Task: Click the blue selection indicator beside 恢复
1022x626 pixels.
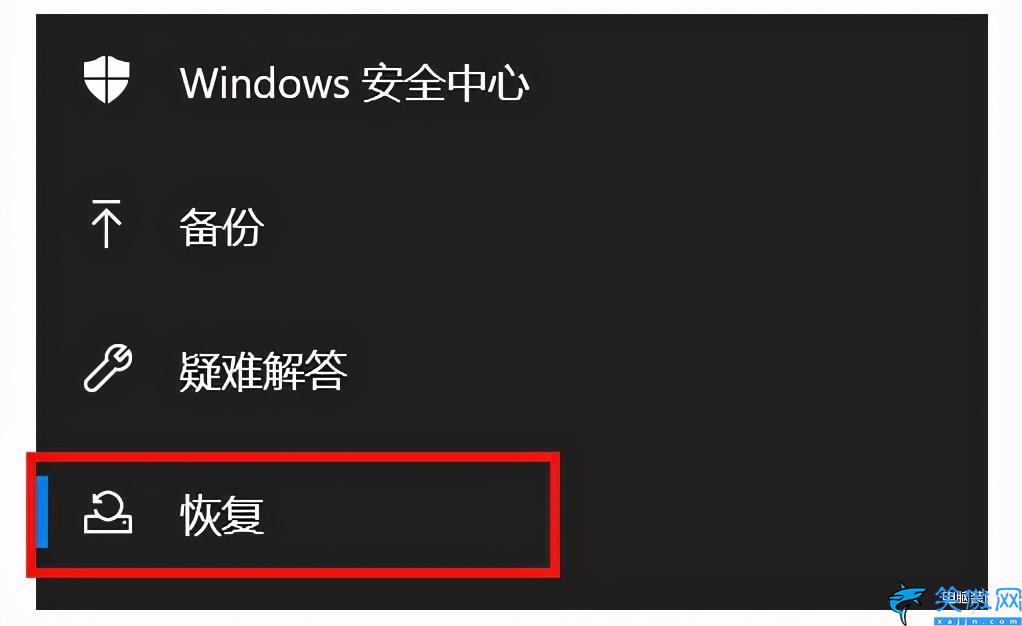Action: pyautogui.click(x=42, y=512)
